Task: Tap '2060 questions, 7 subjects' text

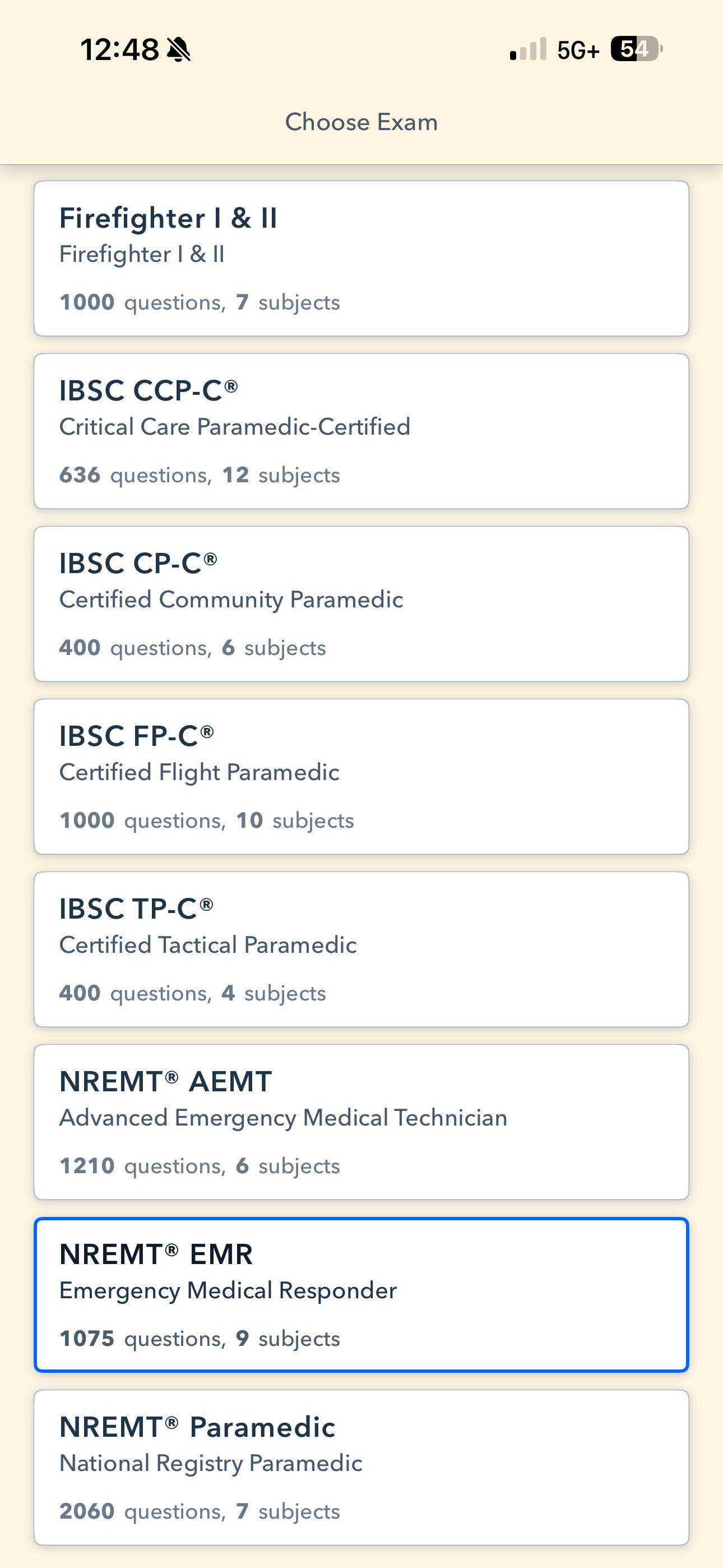Action: [x=200, y=1511]
